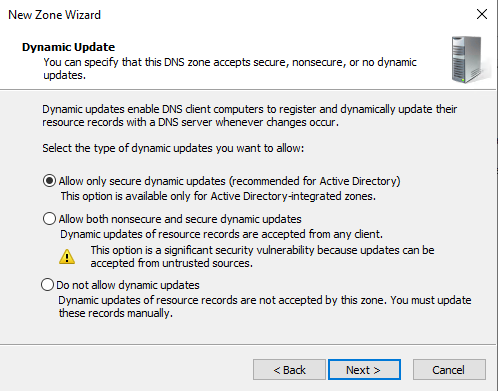Click the header subtitle about DNS zone updates
The width and height of the screenshot is (498, 391).
230,68
